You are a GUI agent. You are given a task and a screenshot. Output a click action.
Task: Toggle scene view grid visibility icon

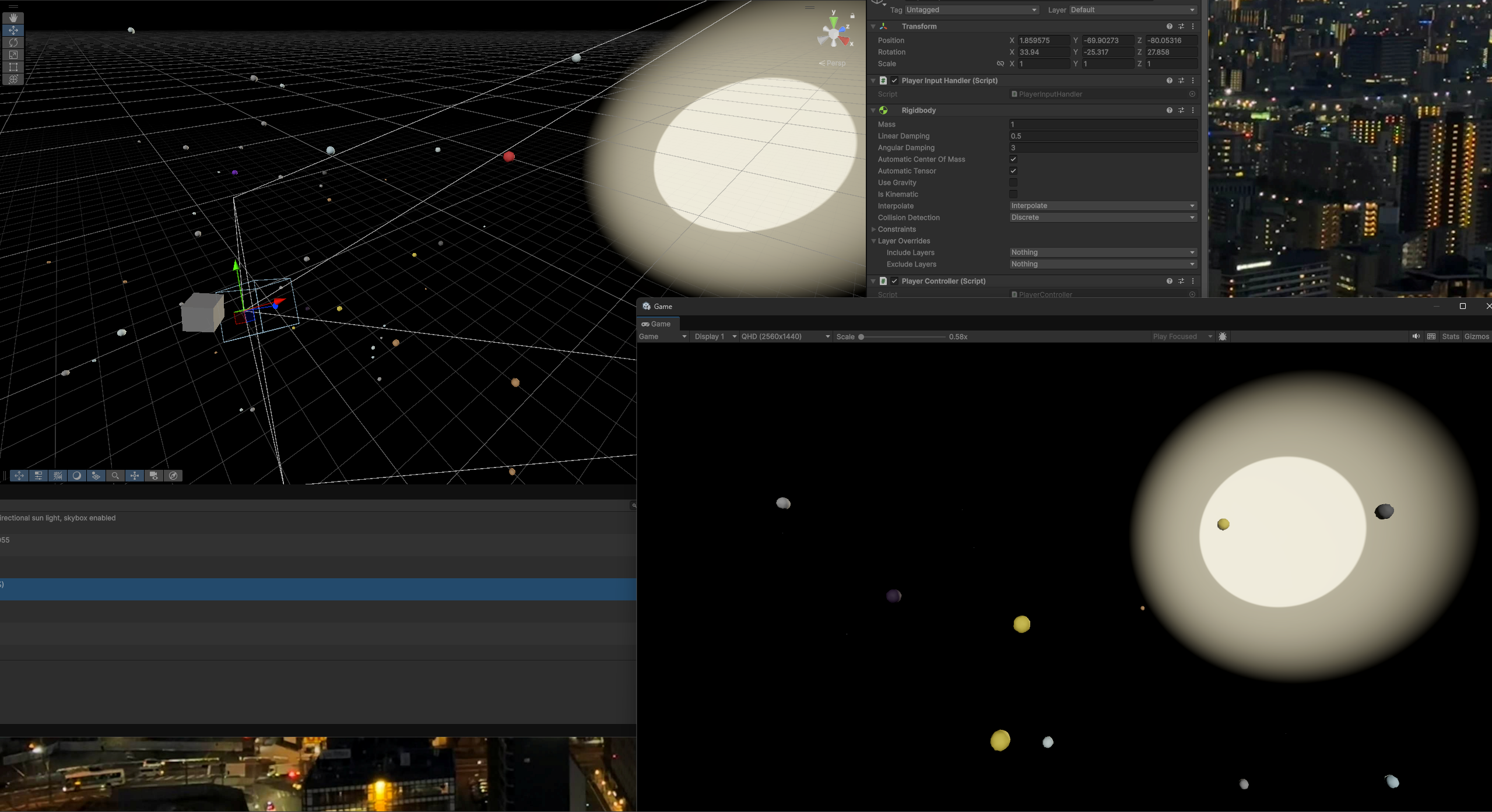tap(57, 476)
